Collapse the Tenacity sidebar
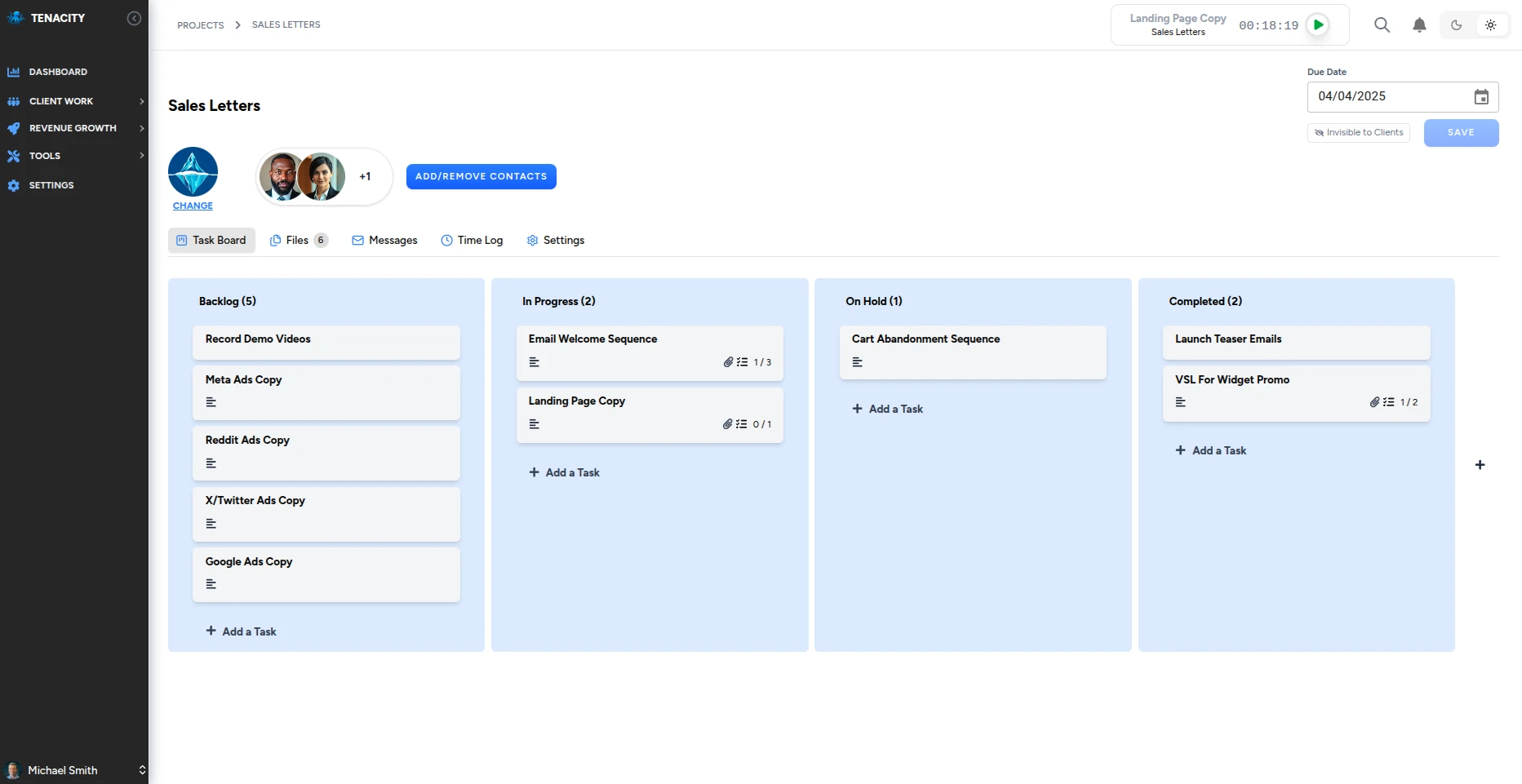This screenshot has height=784, width=1522. [x=135, y=18]
